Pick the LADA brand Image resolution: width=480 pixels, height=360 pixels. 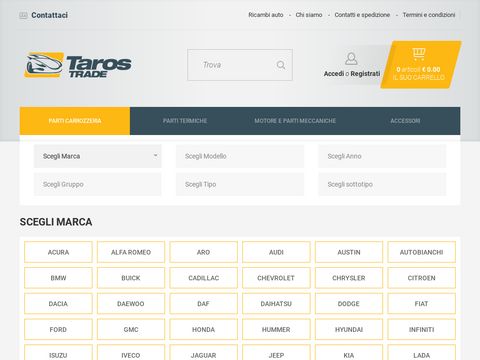[422, 353]
